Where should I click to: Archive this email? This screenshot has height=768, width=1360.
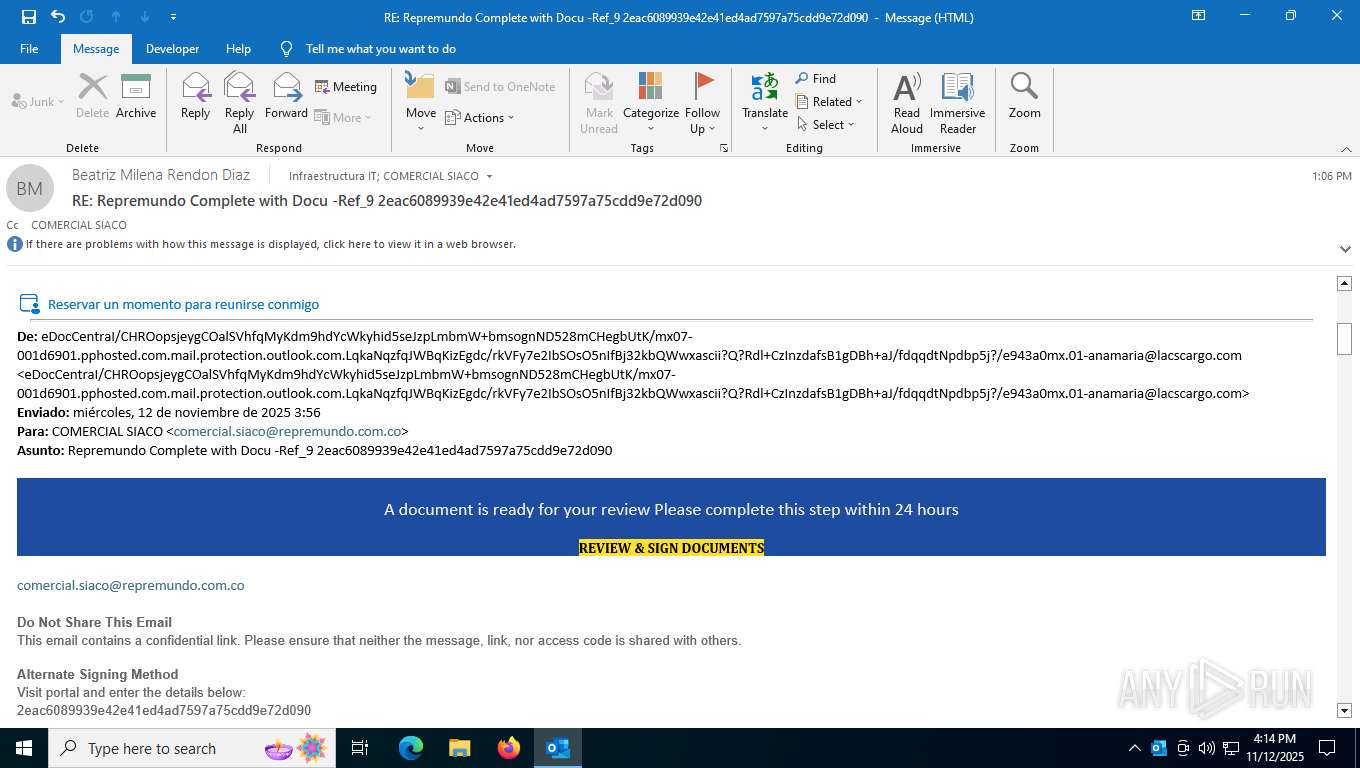pyautogui.click(x=136, y=97)
